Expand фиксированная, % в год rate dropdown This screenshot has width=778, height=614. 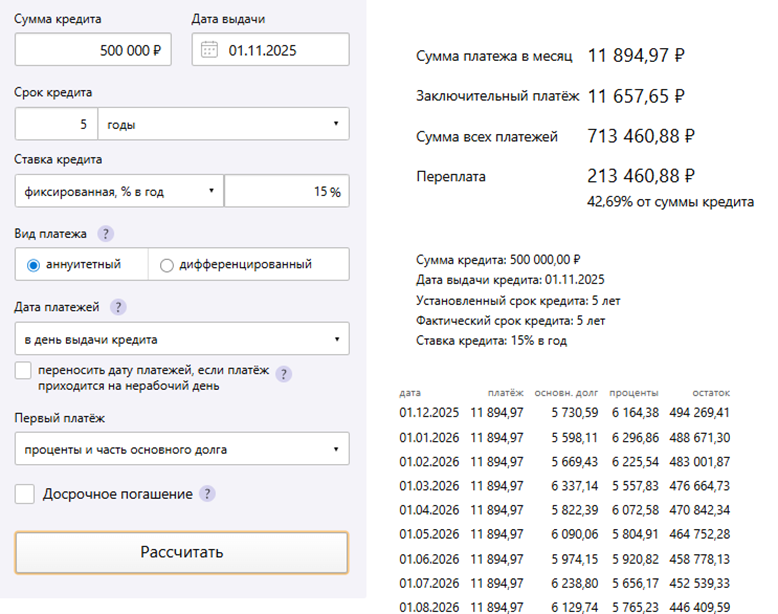[119, 191]
